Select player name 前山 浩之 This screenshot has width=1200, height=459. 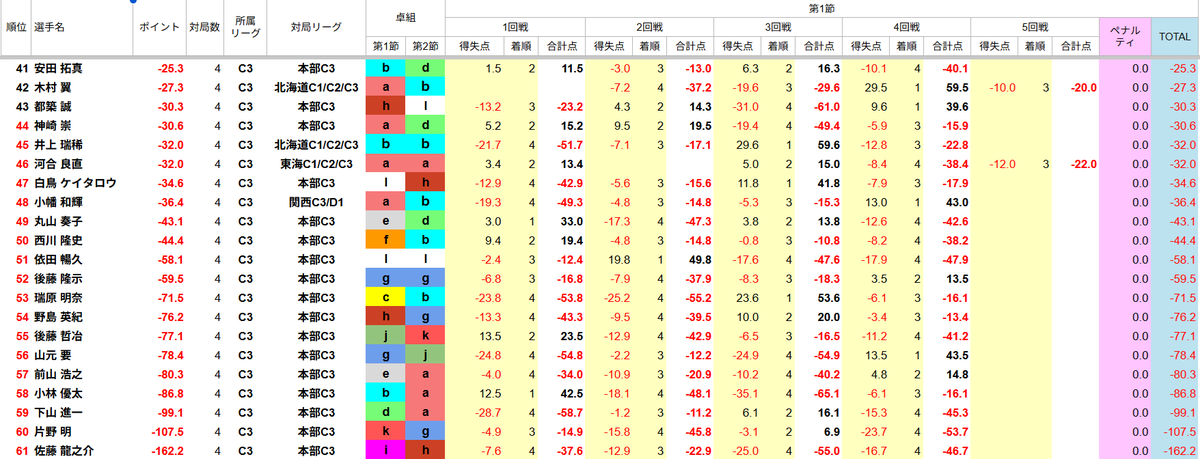[58, 373]
